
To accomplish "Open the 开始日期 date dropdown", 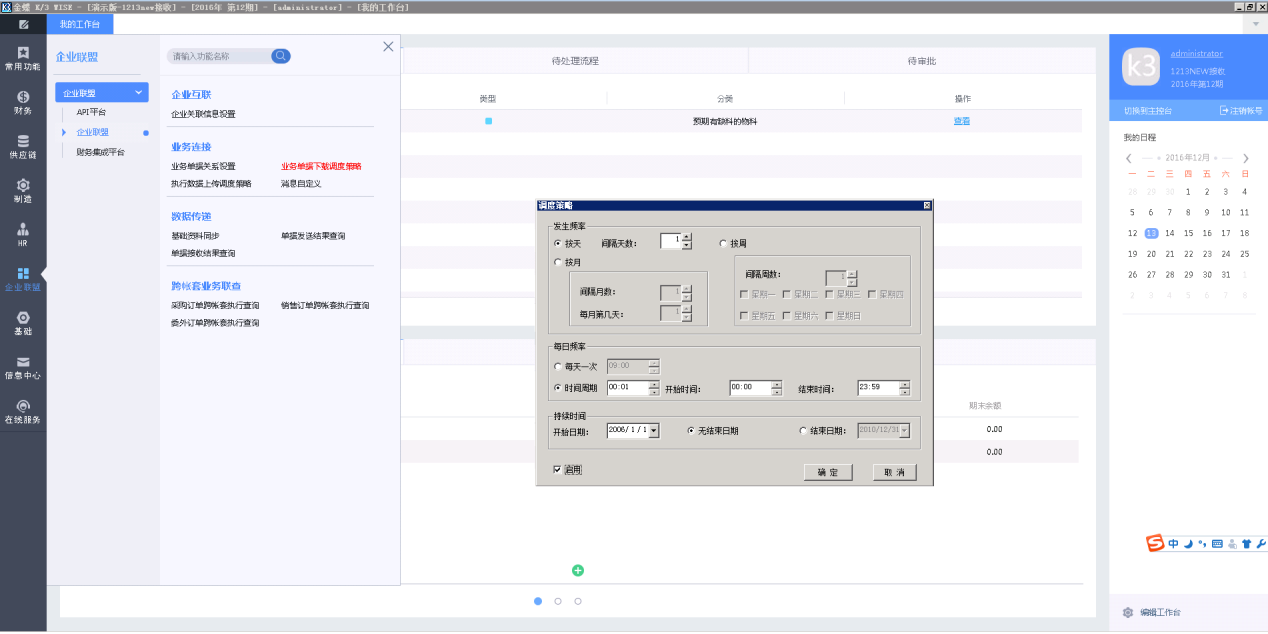I will pyautogui.click(x=654, y=431).
